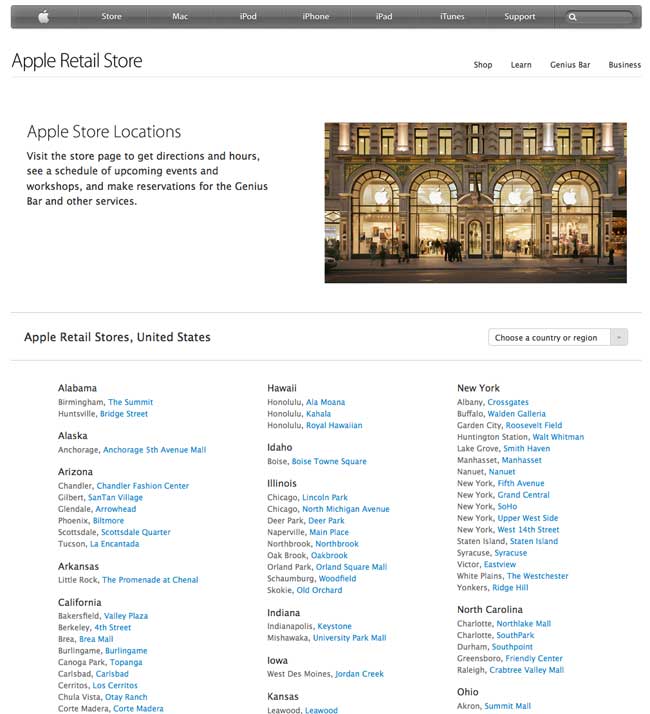Go to the Learn section link
The image size is (650, 714).
tap(521, 65)
